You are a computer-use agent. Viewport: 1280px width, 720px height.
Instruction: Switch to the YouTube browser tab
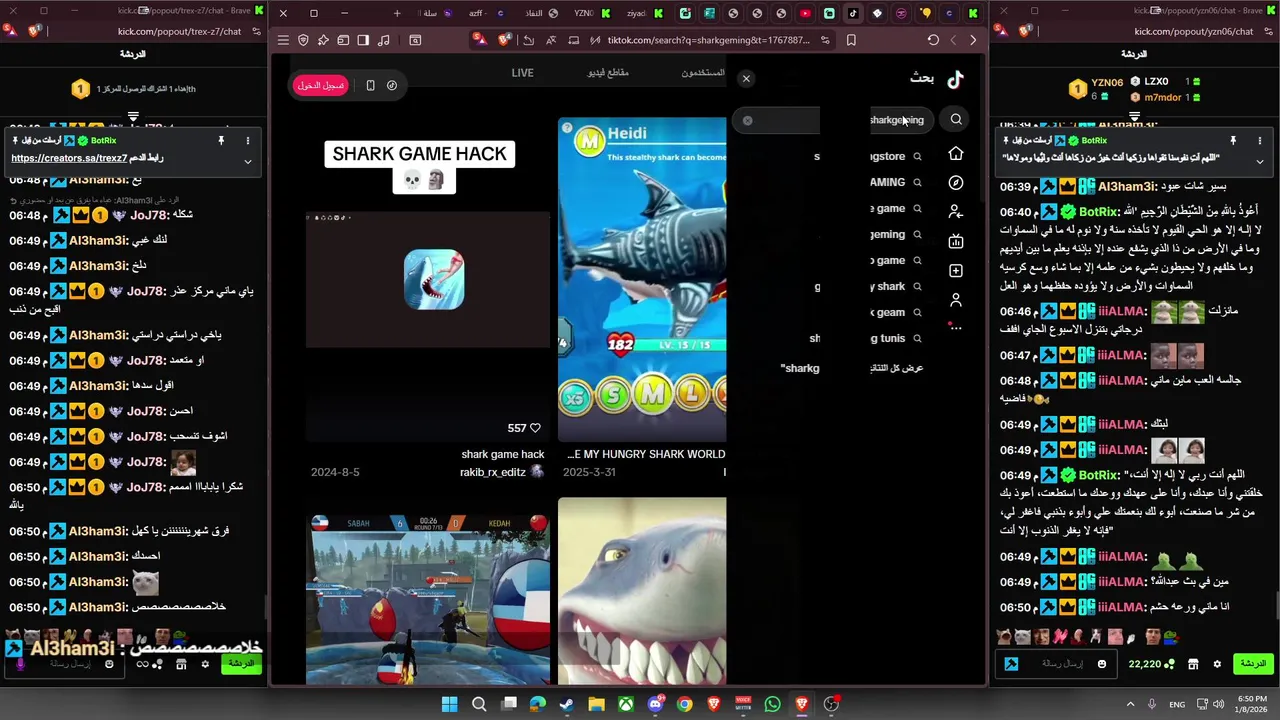805,13
